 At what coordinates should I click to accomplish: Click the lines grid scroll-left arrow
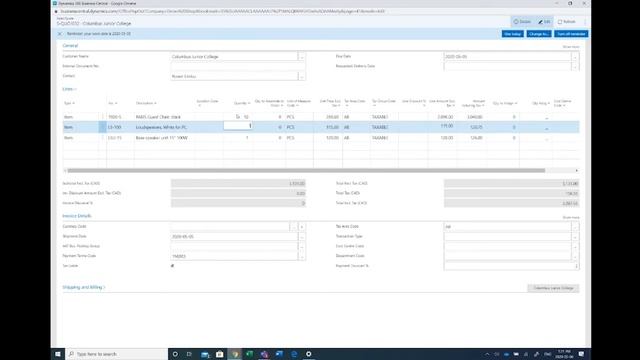point(65,171)
